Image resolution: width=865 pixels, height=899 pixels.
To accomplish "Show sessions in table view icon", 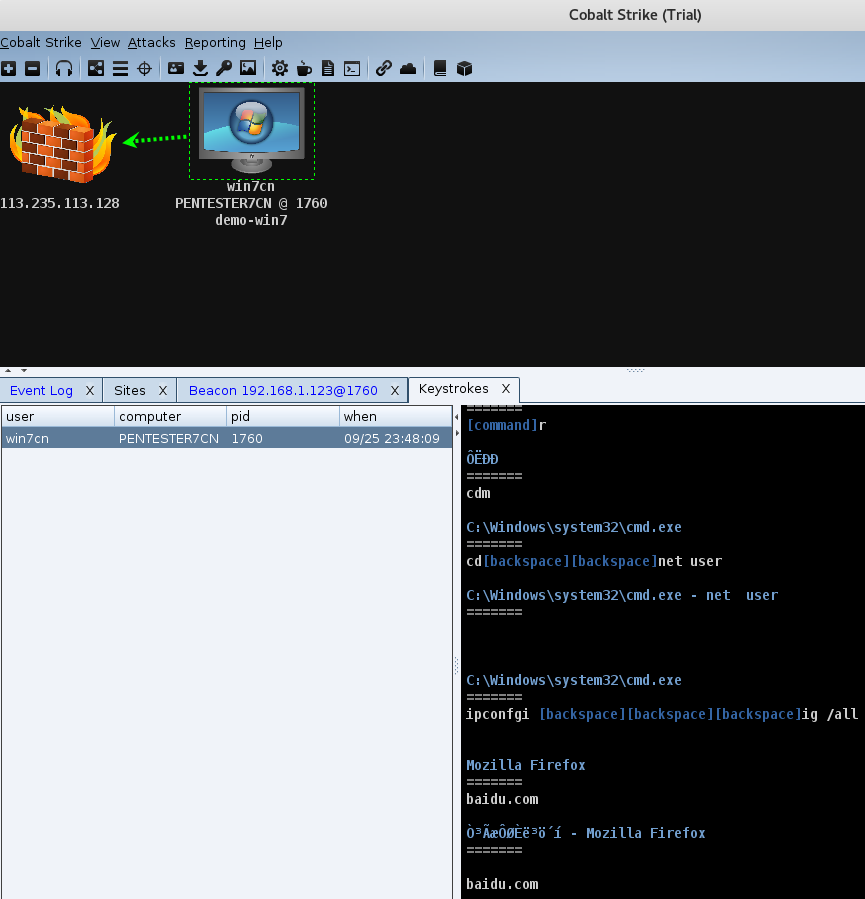I will [x=120, y=69].
